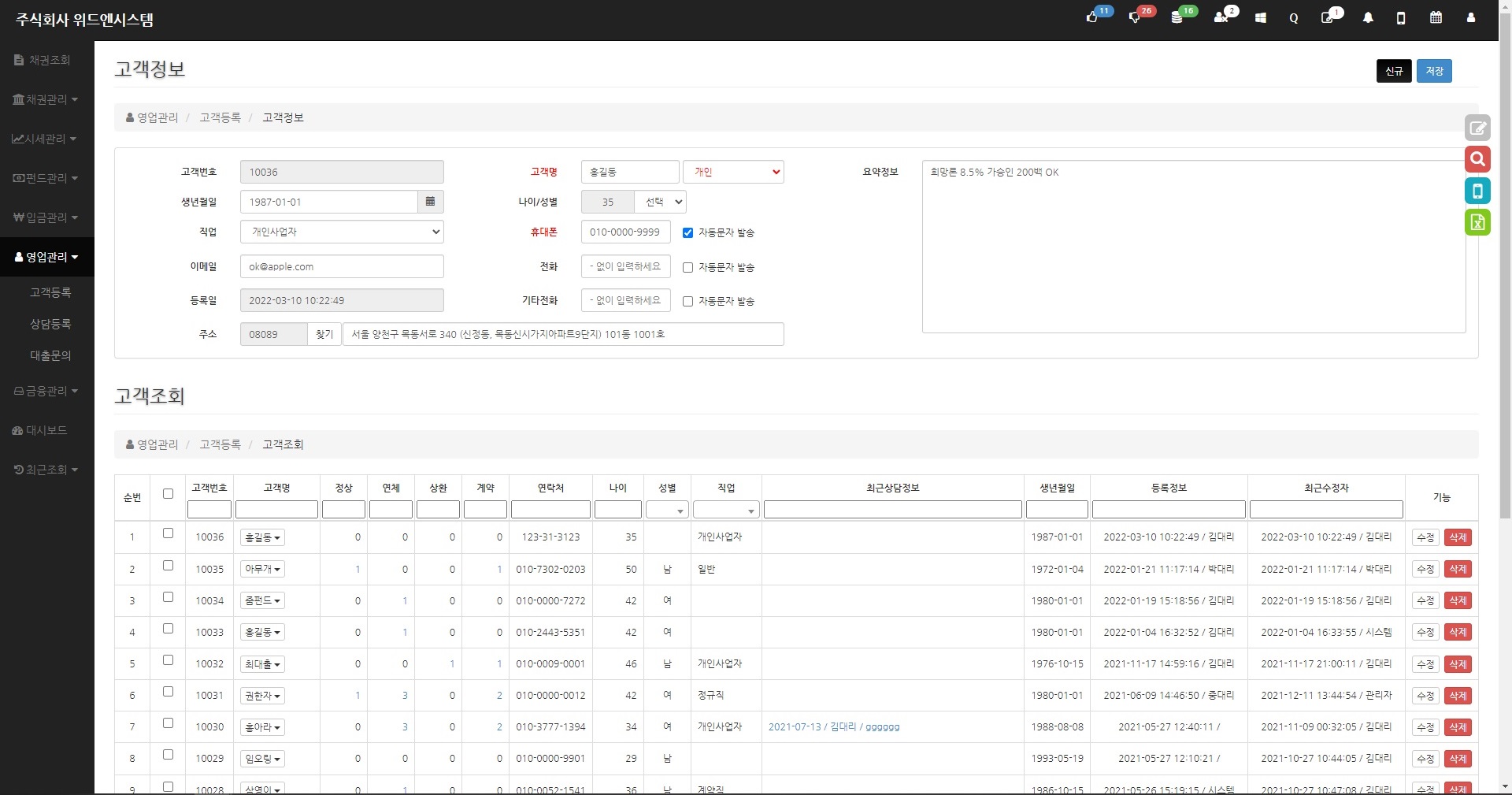Click the database icon with badge 16
Image resolution: width=1512 pixels, height=795 pixels.
[x=1177, y=17]
